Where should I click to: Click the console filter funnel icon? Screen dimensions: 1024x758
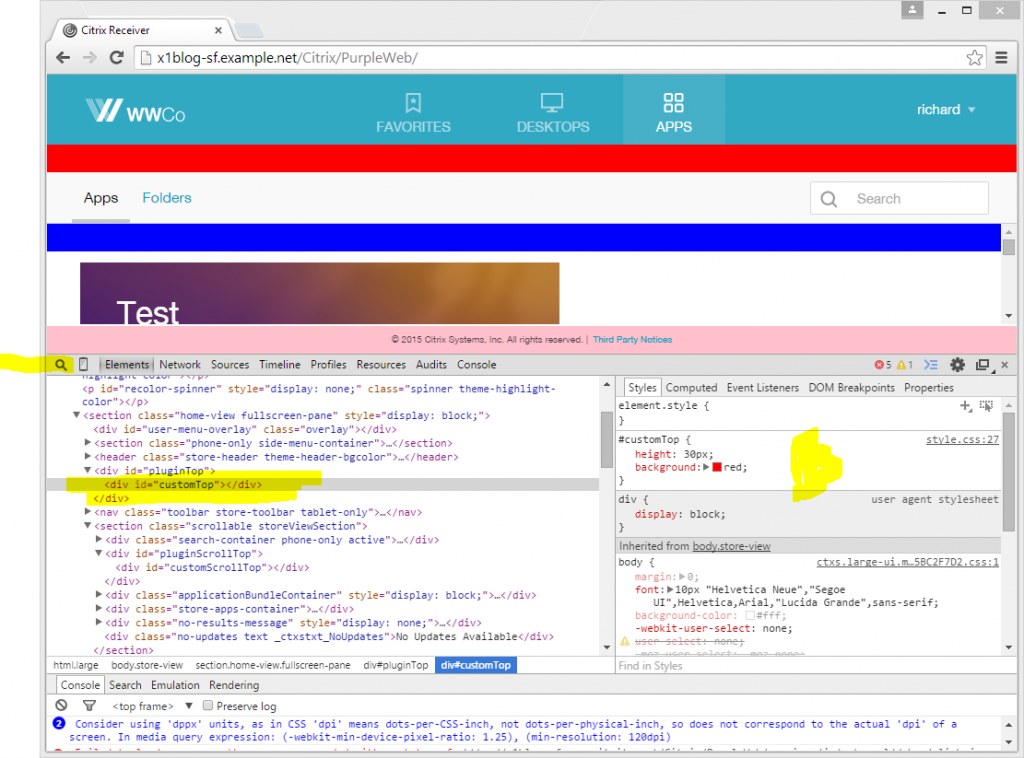coord(89,706)
